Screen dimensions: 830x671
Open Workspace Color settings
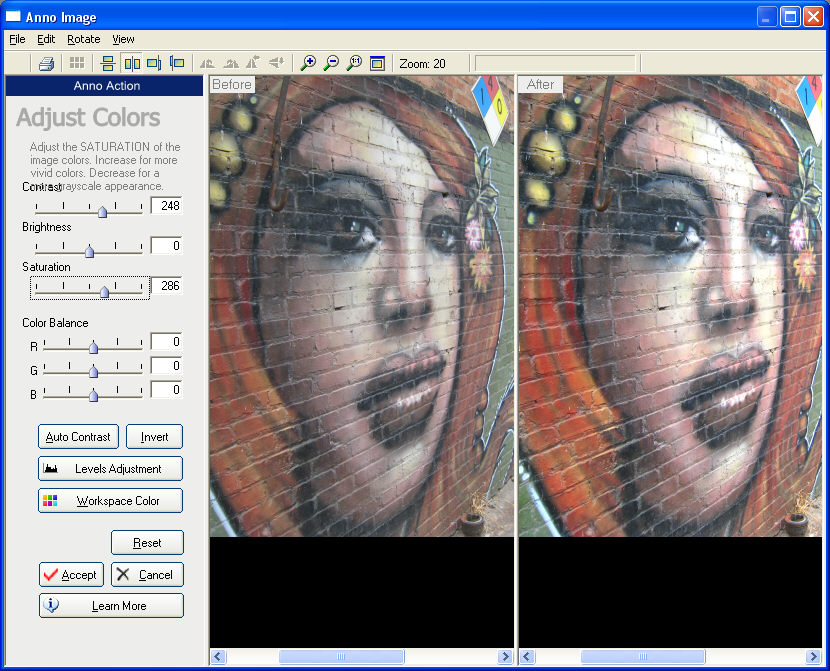tap(111, 501)
